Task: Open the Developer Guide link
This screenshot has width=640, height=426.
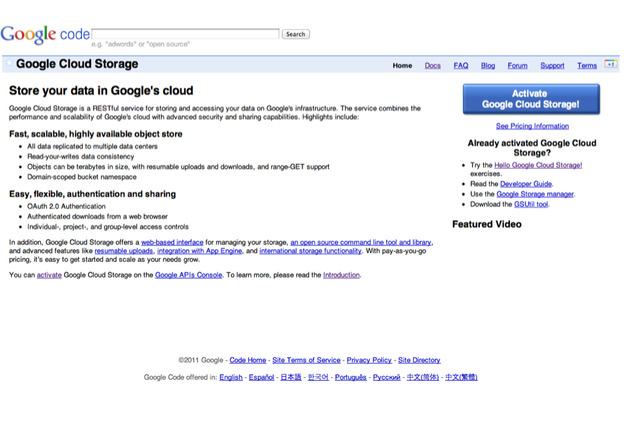Action: [x=526, y=184]
